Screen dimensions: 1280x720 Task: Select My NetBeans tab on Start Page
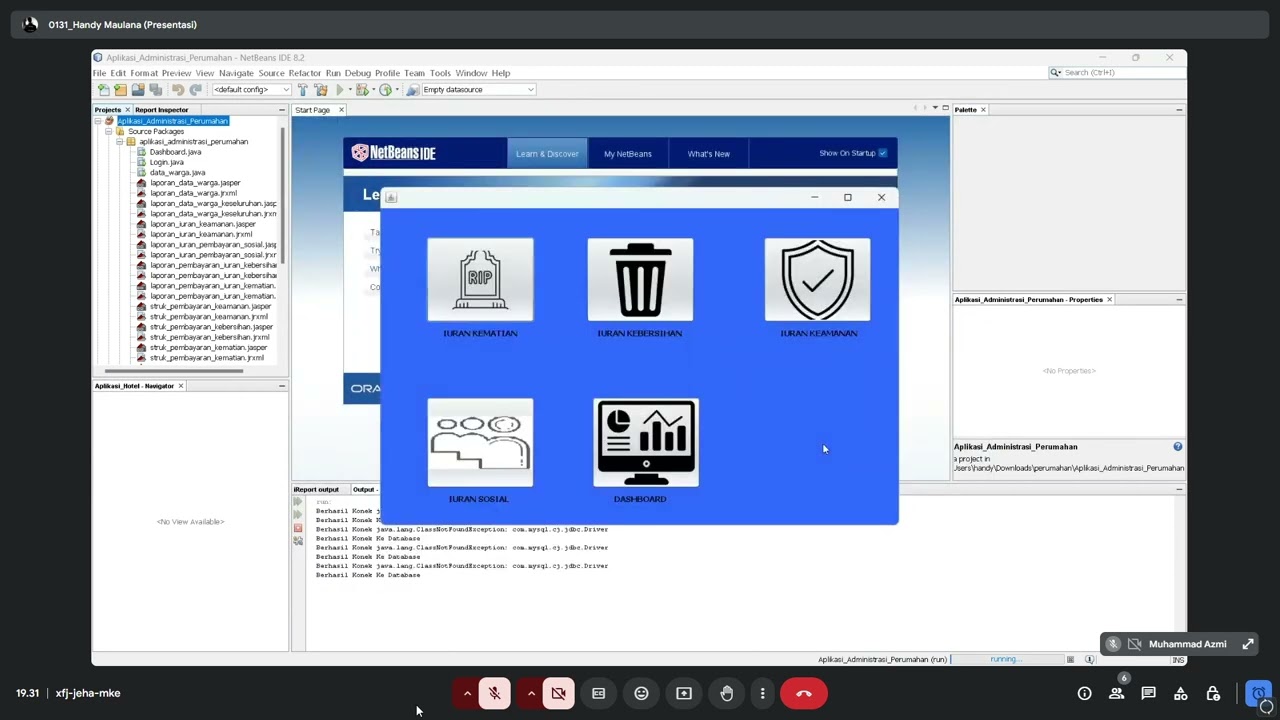[x=628, y=153]
